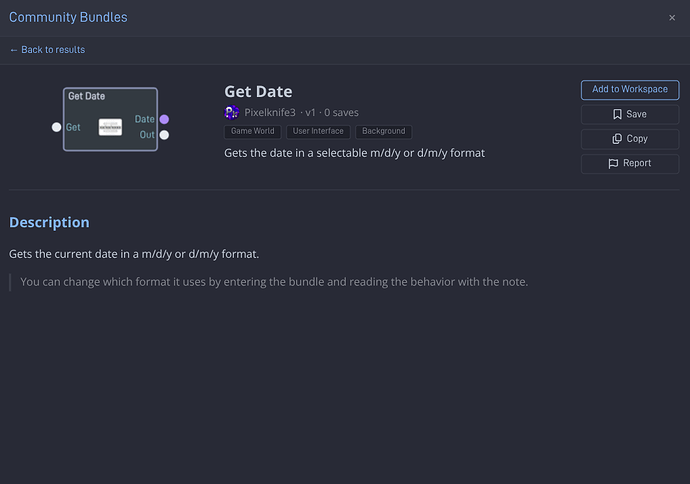Select the Game World tag

coord(253,131)
